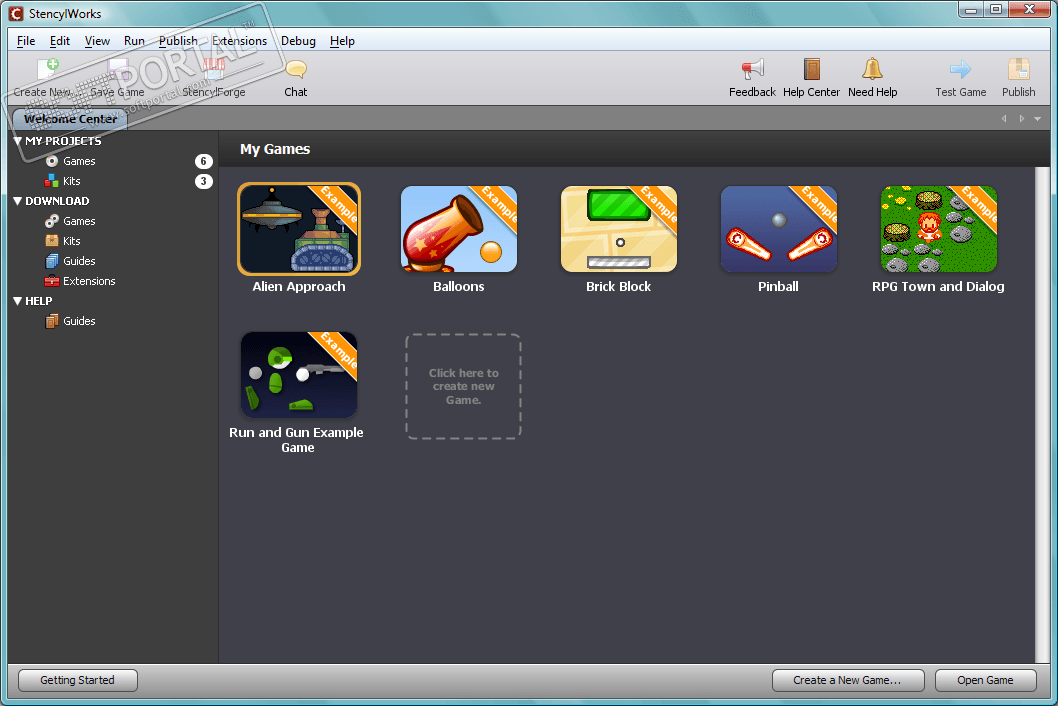Select the Run and Gun Example Game thumbnail

pos(299,375)
